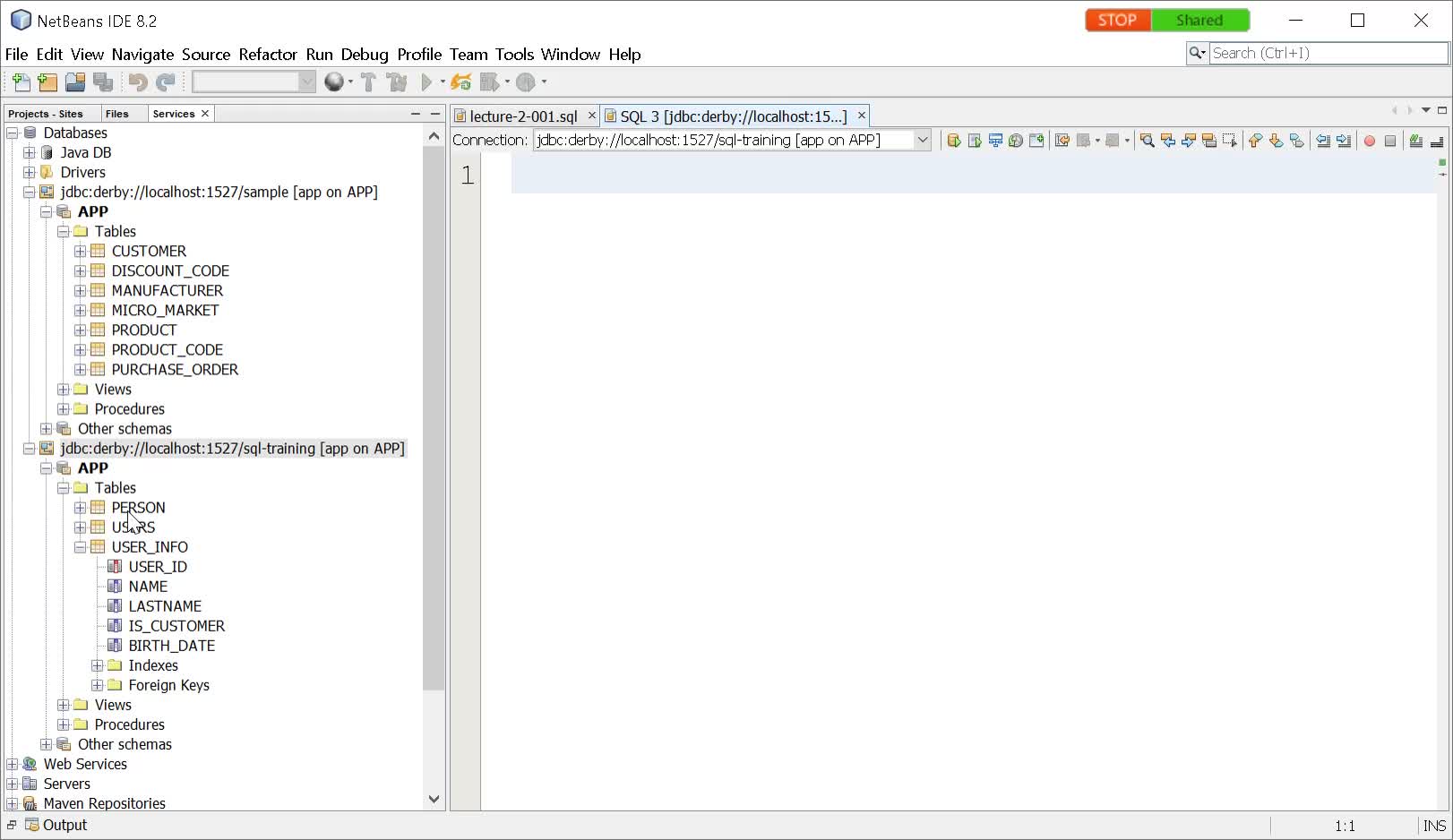Viewport: 1453px width, 840px height.
Task: Toggle Keep Prior Tabs in the SQL toolbar
Action: pyautogui.click(x=1036, y=141)
